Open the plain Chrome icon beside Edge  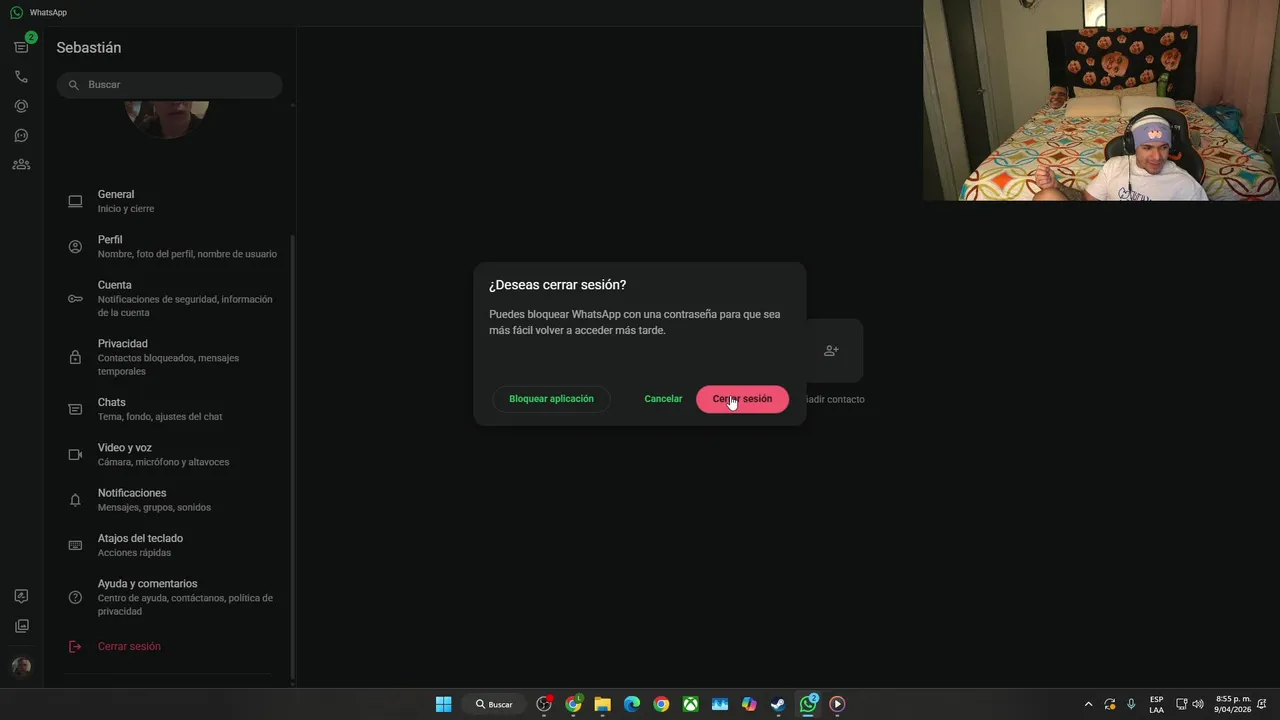point(661,704)
